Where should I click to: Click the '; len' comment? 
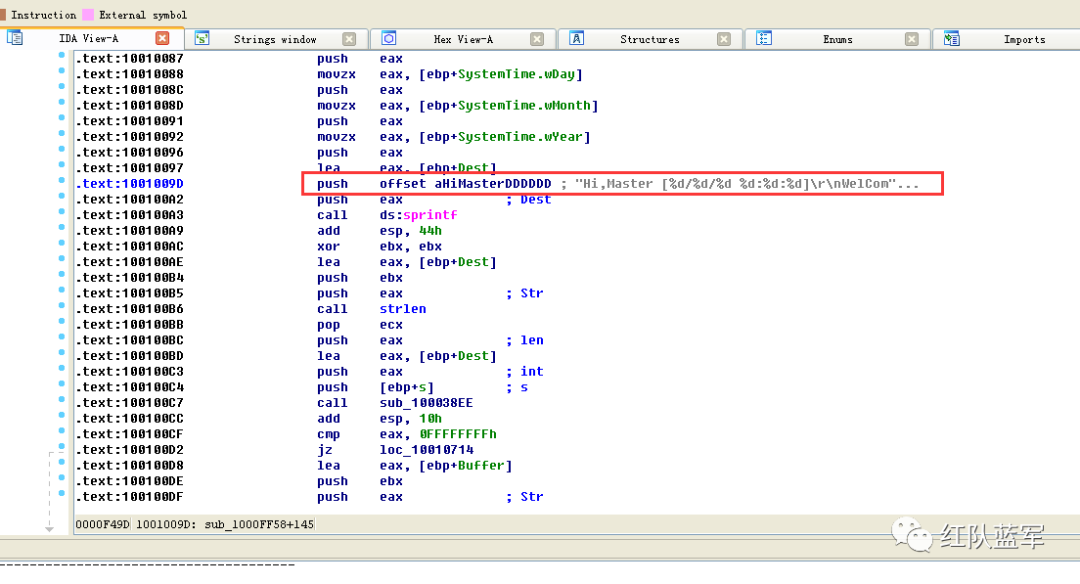click(524, 340)
